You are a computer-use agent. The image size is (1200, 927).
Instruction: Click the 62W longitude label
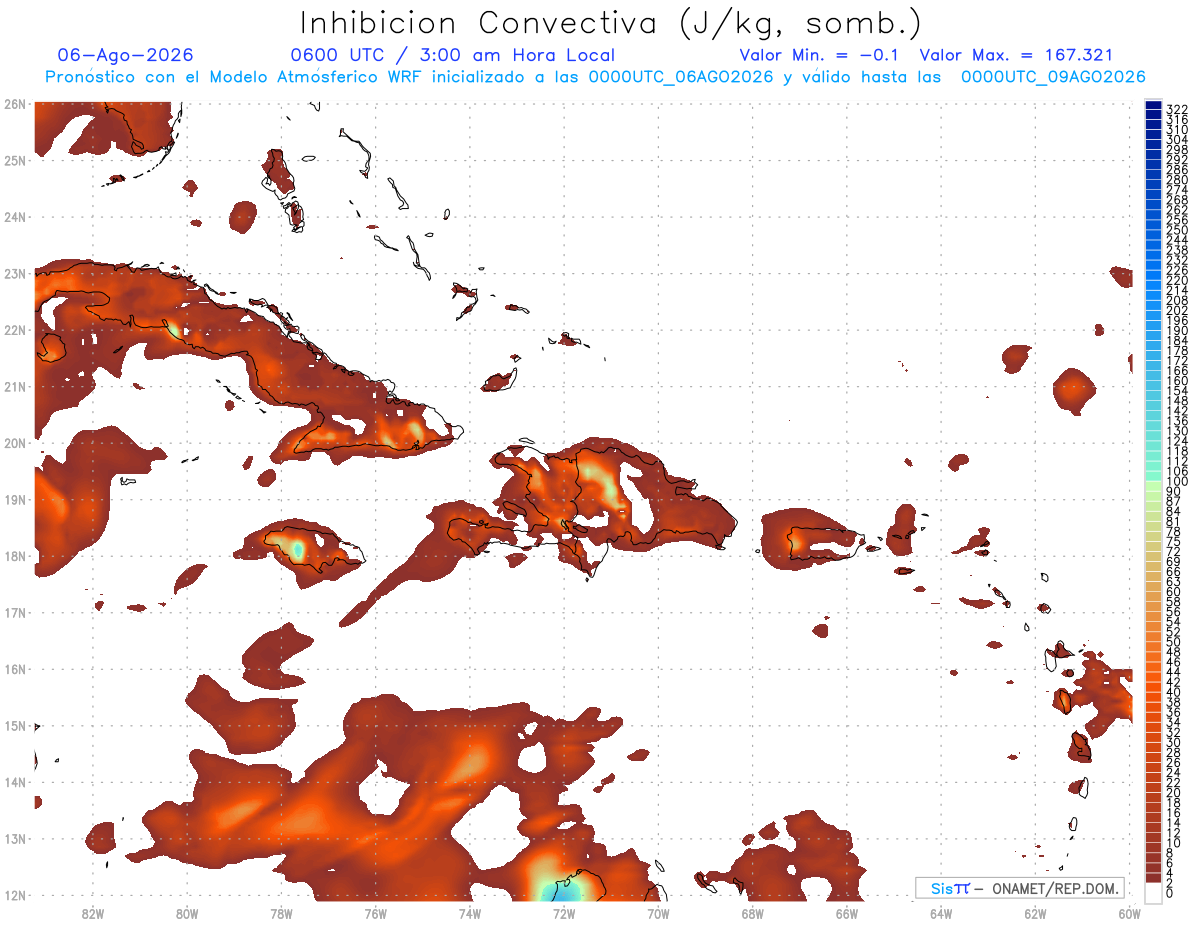[1036, 913]
